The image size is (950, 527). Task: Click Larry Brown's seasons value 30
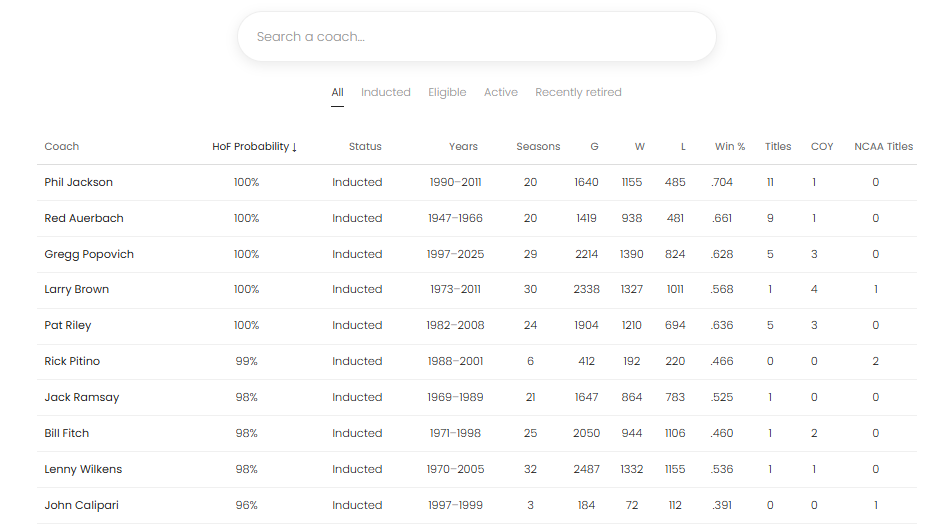[x=530, y=290]
